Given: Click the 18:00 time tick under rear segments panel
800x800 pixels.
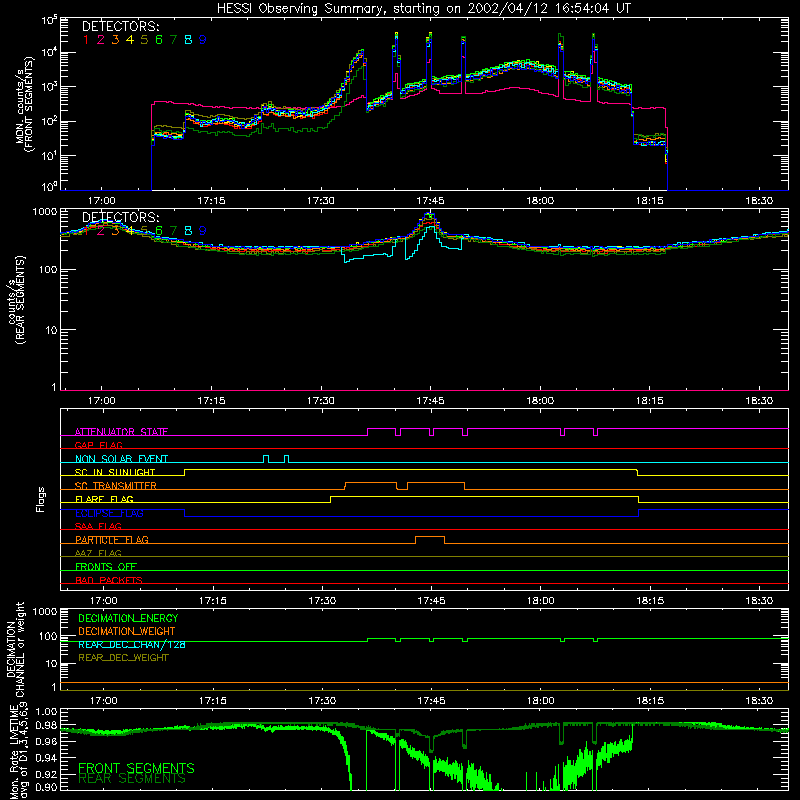Looking at the screenshot, I should click(x=540, y=401).
